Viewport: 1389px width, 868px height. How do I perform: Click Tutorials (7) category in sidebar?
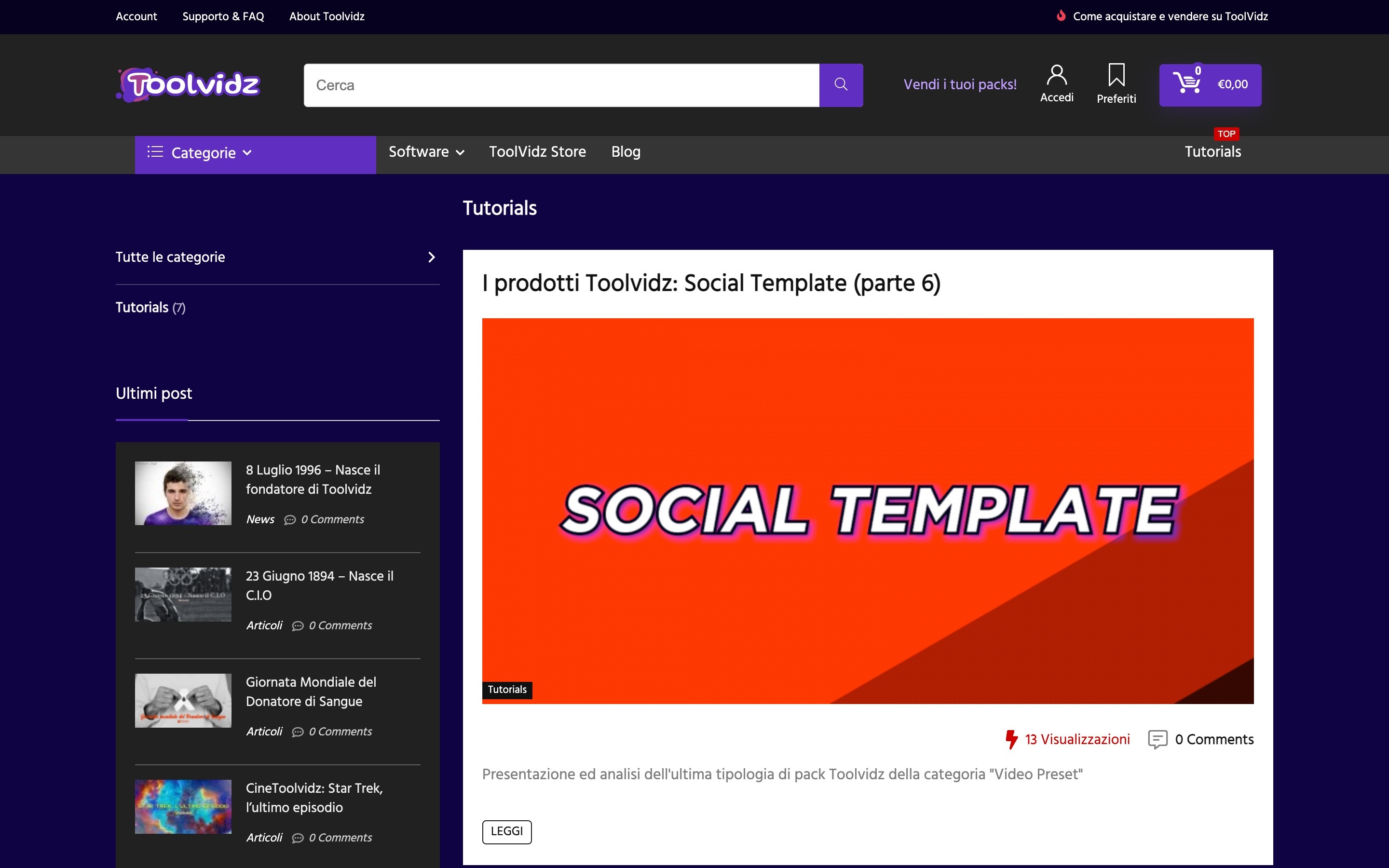coord(150,308)
